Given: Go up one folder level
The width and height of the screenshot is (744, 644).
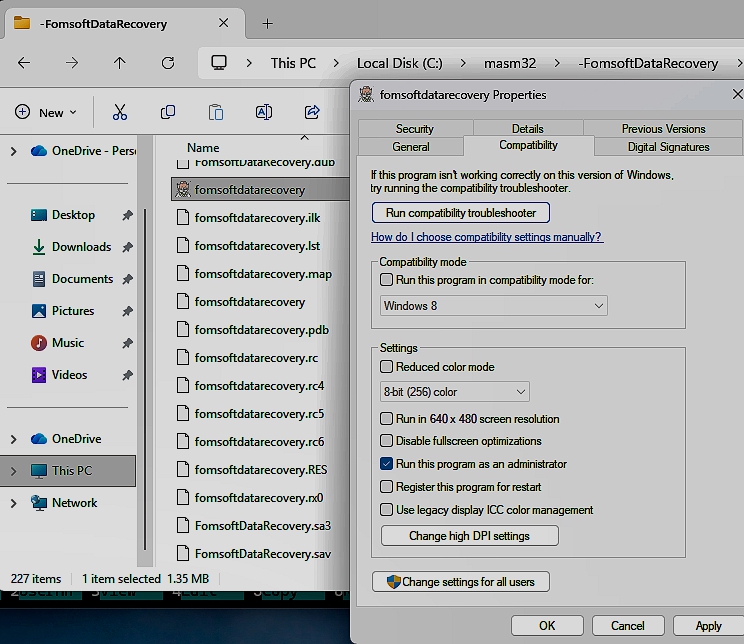Looking at the screenshot, I should [x=120, y=63].
